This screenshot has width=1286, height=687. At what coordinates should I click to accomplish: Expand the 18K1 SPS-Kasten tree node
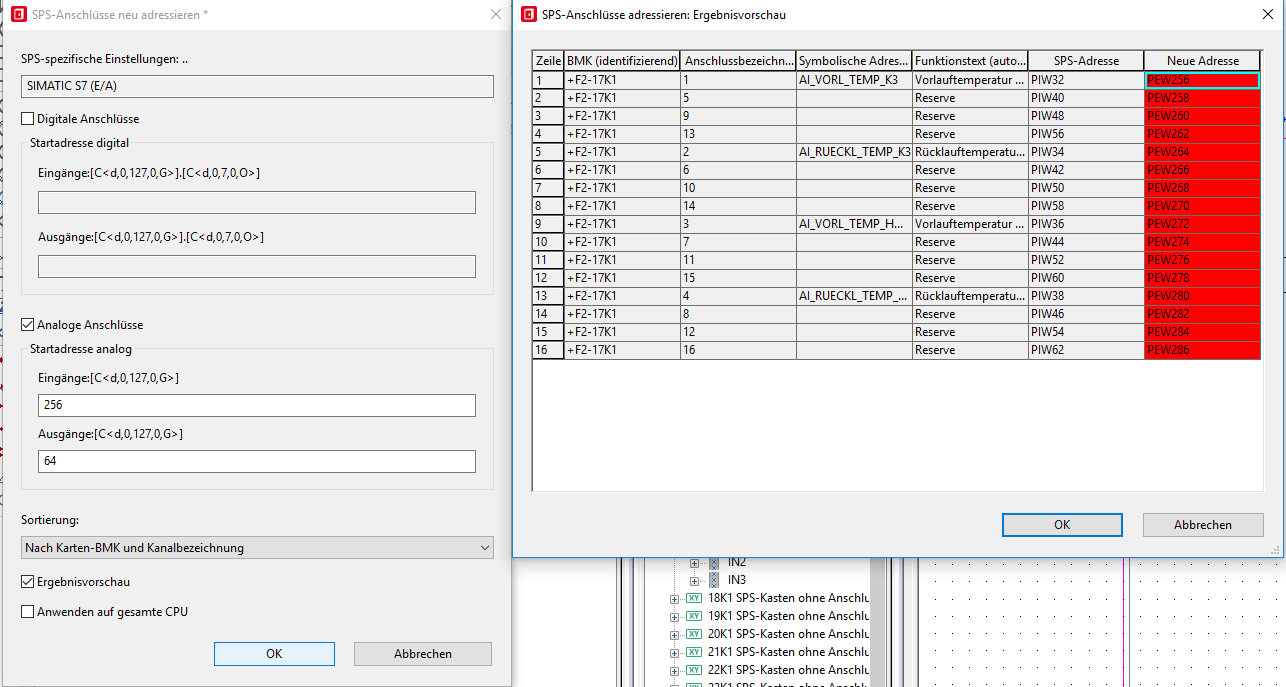[674, 599]
